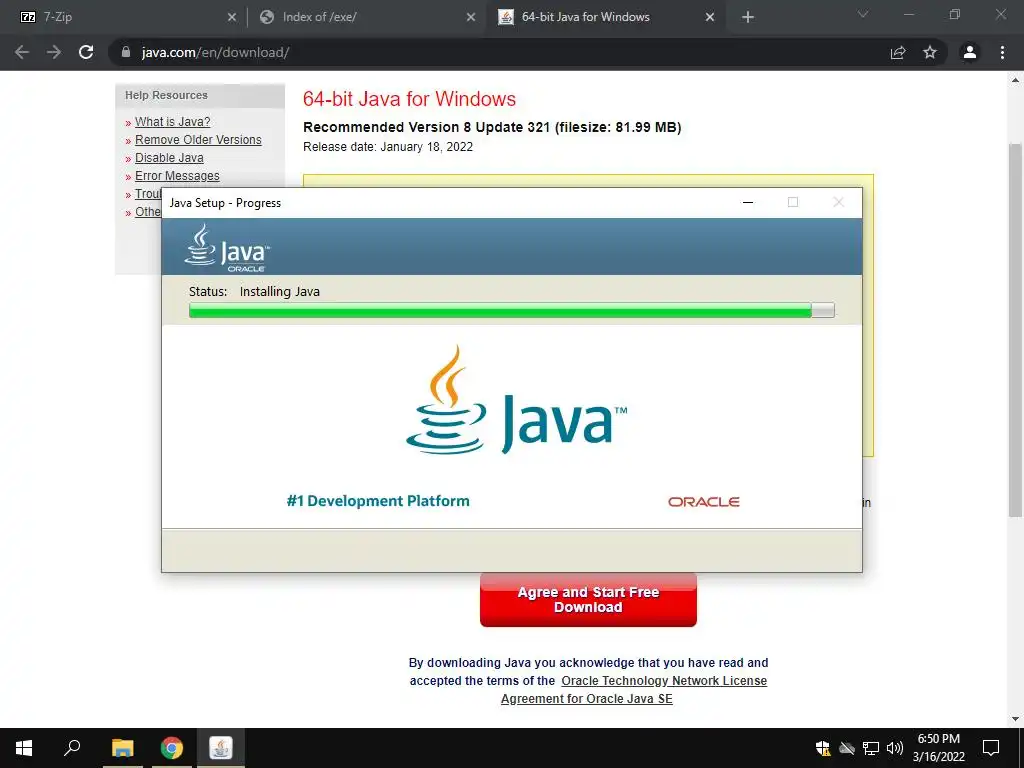Click Agree and Start Free Download button
Viewport: 1024px width, 768px height.
(588, 600)
